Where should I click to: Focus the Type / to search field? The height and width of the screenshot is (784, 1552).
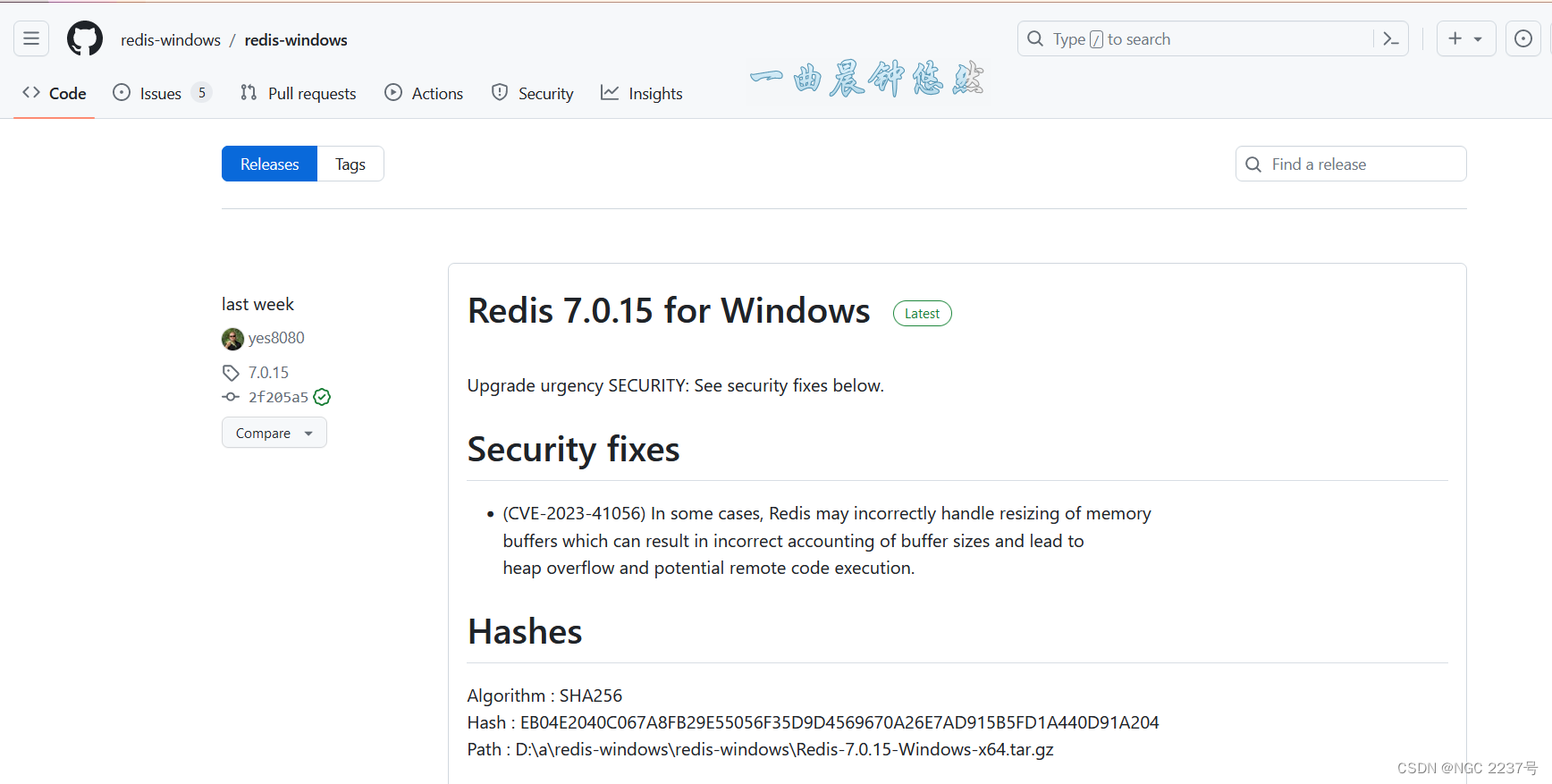coord(1212,38)
